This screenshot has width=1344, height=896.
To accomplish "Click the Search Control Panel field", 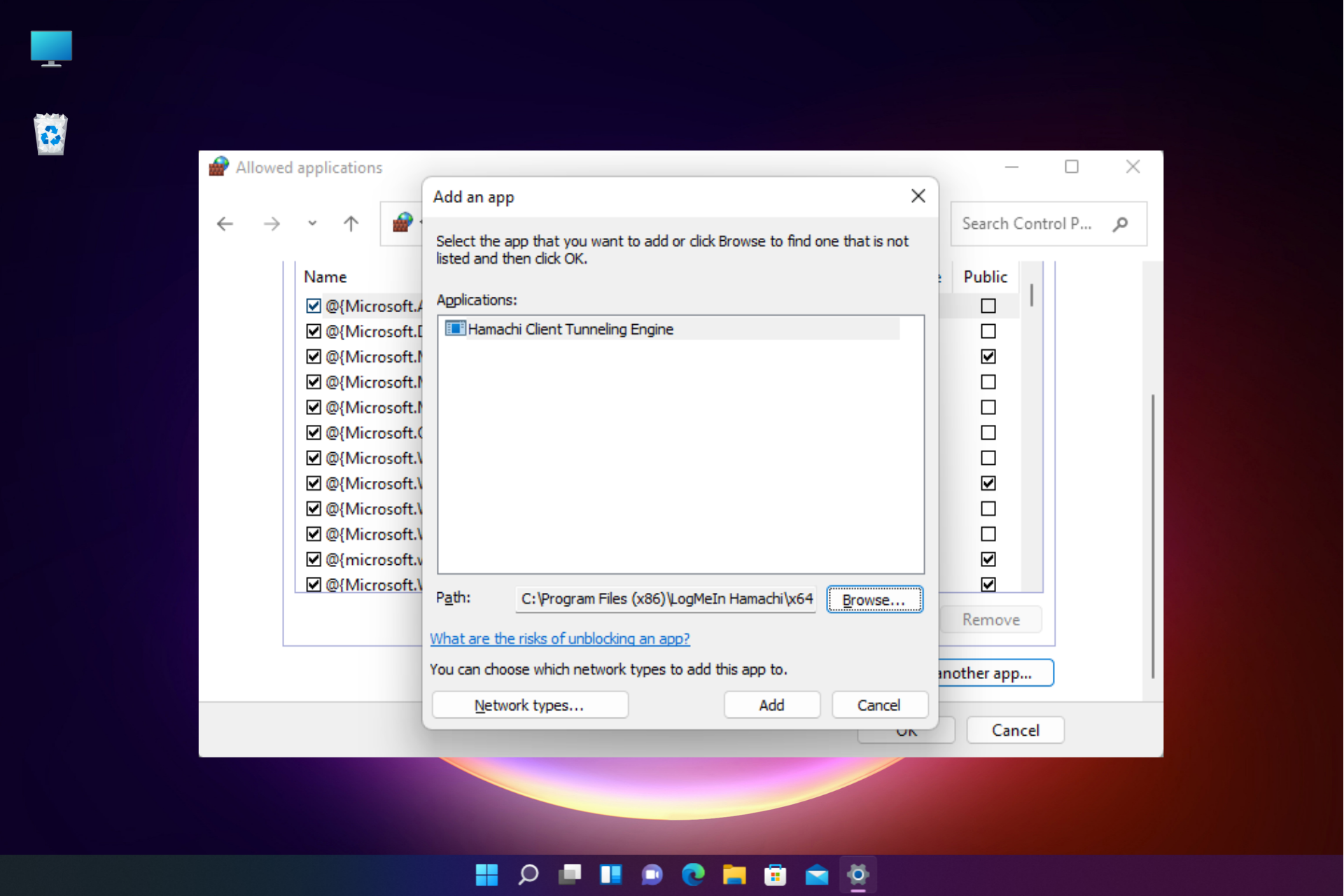I will coord(1049,224).
